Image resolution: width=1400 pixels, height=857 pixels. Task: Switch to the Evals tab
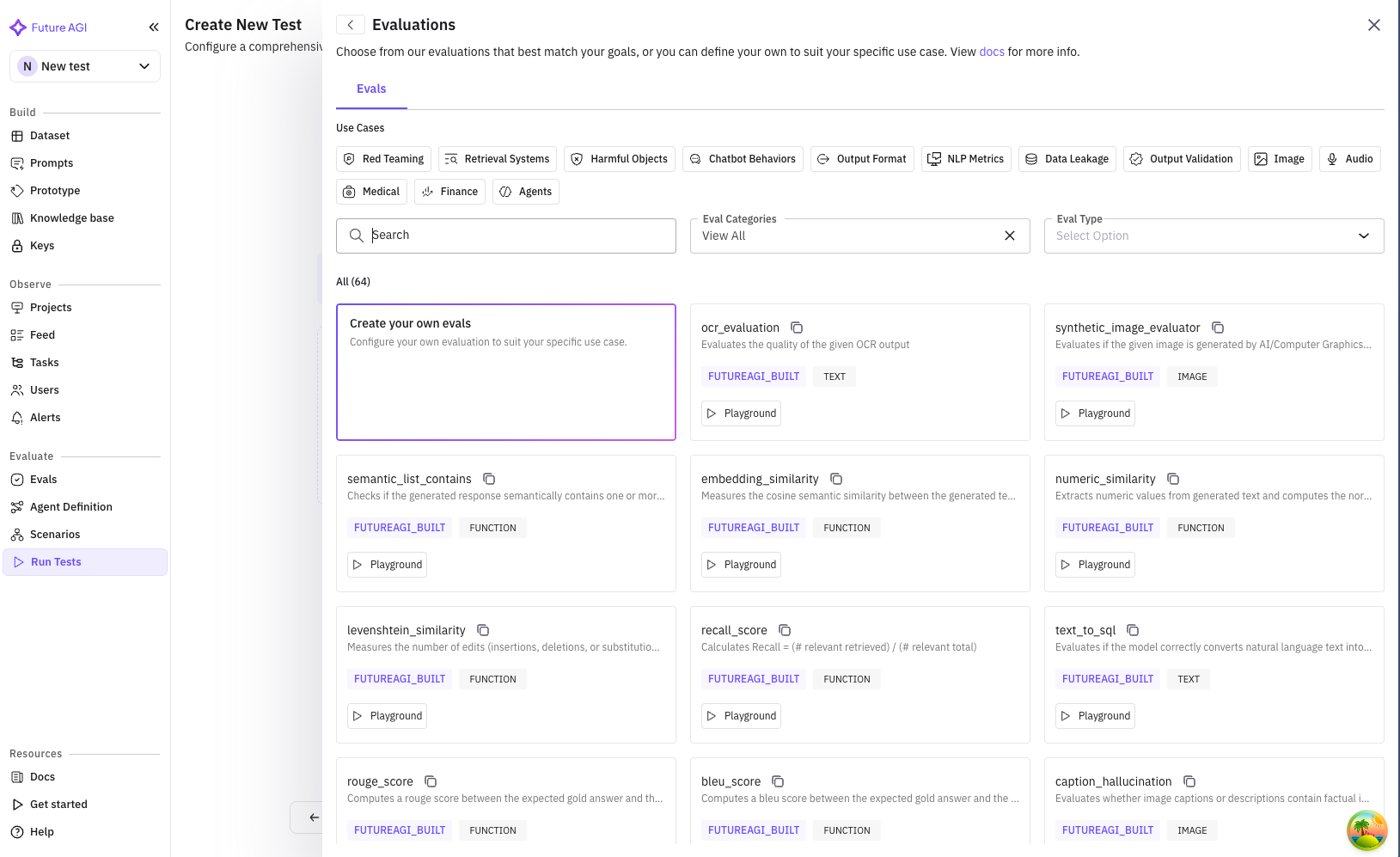coord(371,89)
